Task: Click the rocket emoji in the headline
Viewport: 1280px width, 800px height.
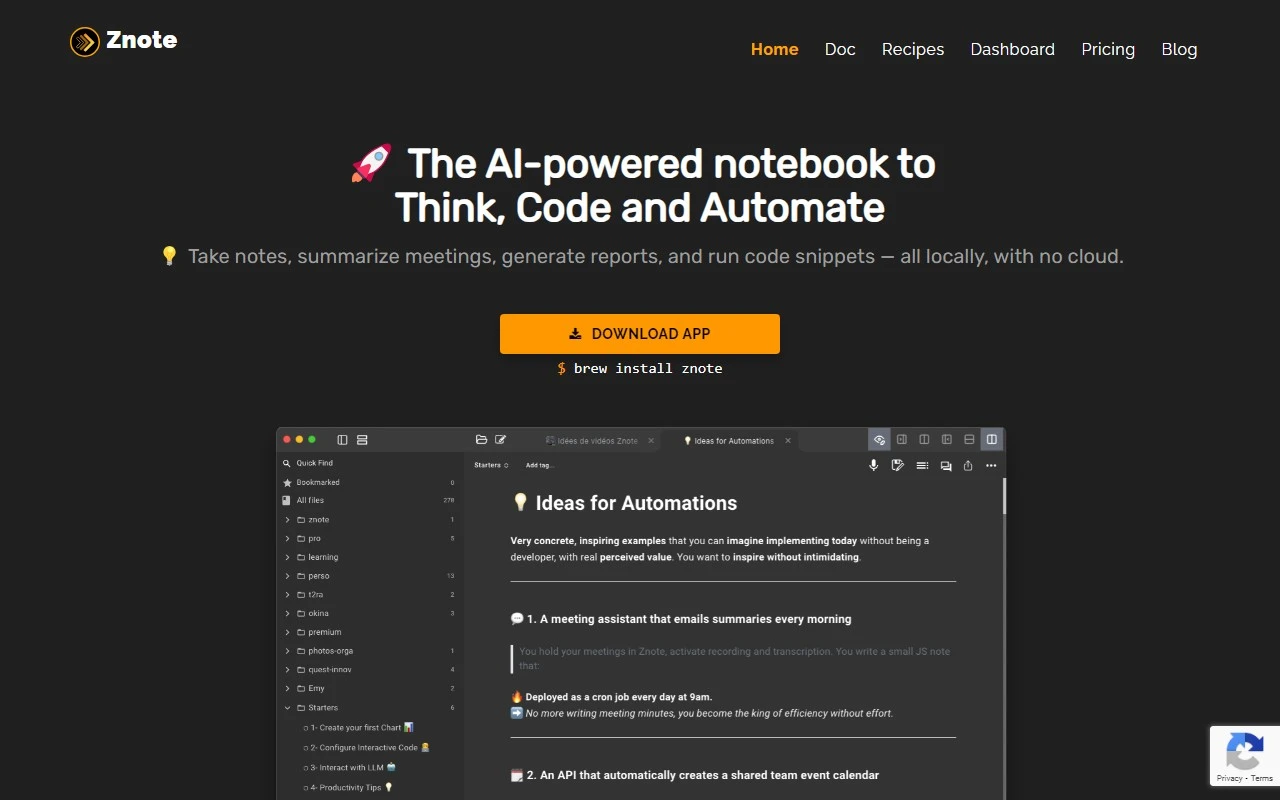Action: click(371, 163)
